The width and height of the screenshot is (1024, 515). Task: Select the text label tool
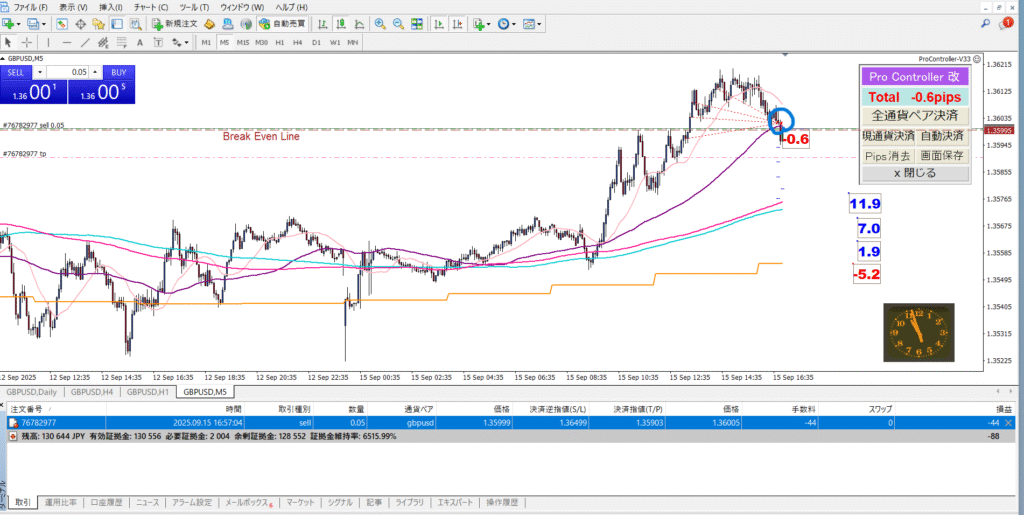coord(138,42)
